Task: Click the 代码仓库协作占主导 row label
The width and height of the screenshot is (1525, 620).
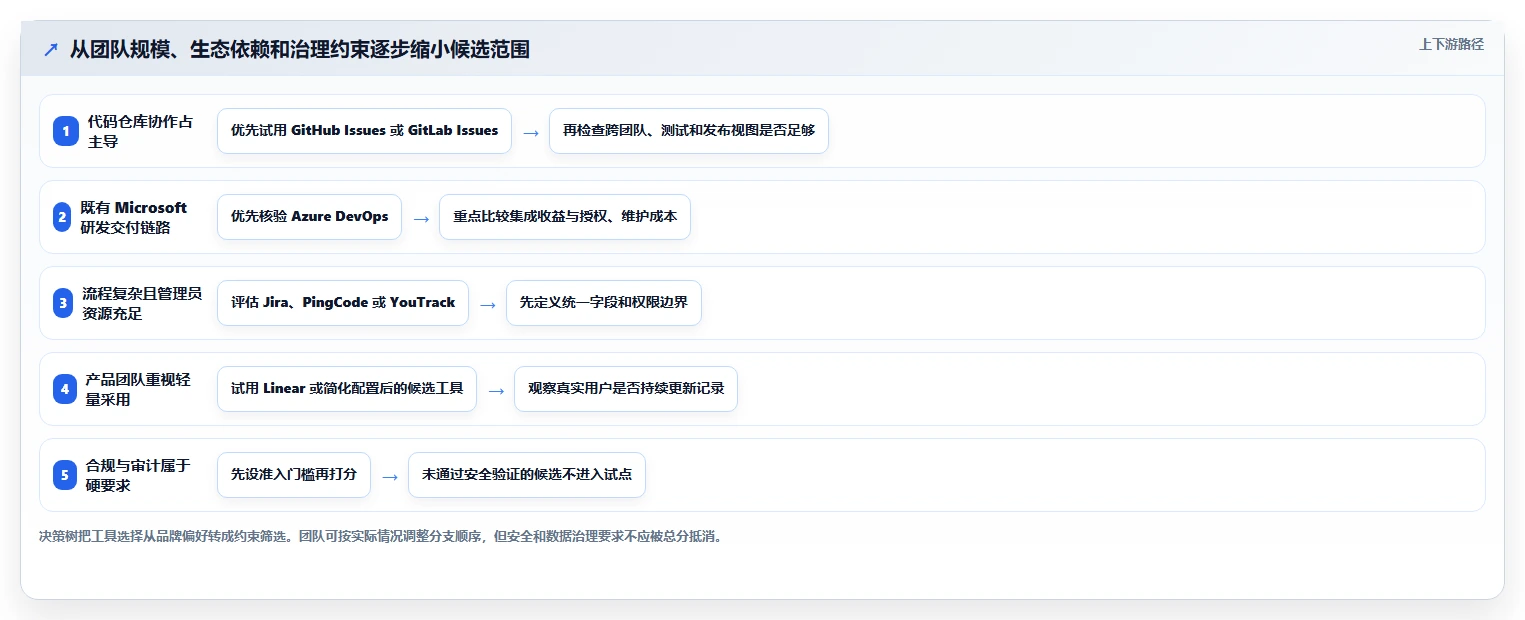Action: (x=140, y=131)
